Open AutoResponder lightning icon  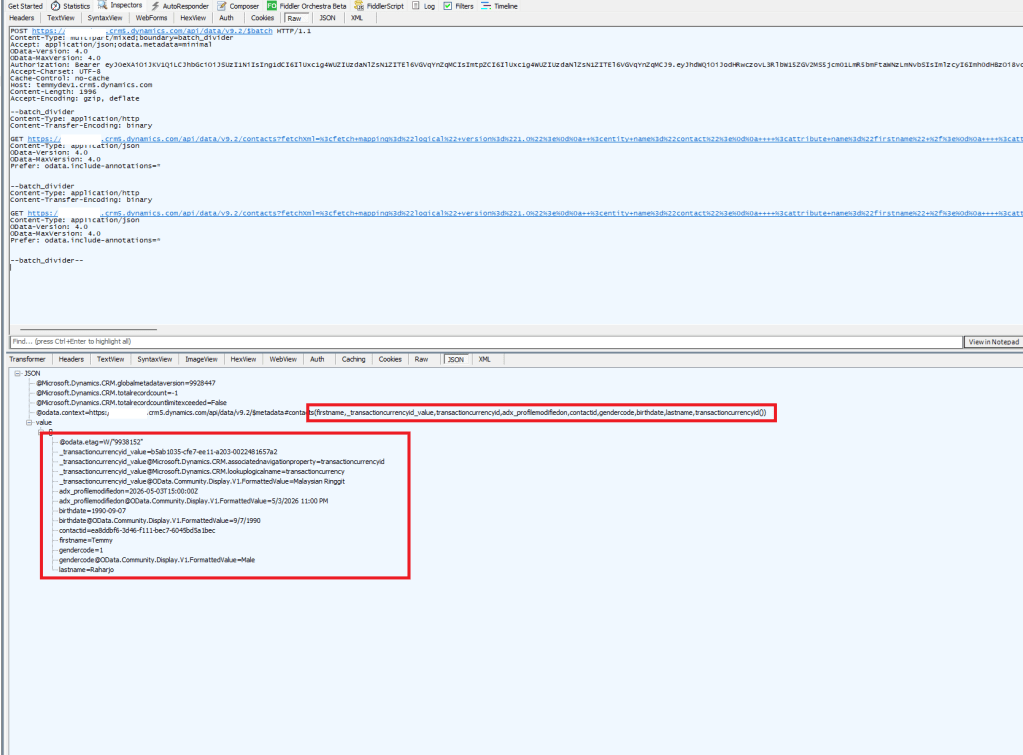point(155,6)
